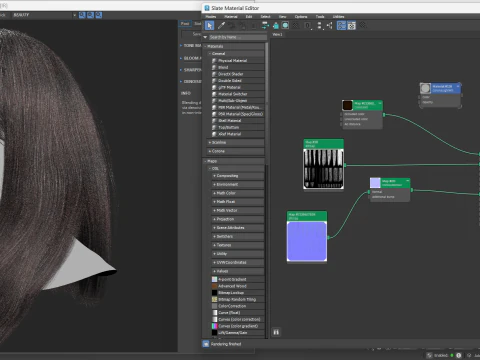Open the Select menu
The height and width of the screenshot is (360, 480).
(x=265, y=16)
